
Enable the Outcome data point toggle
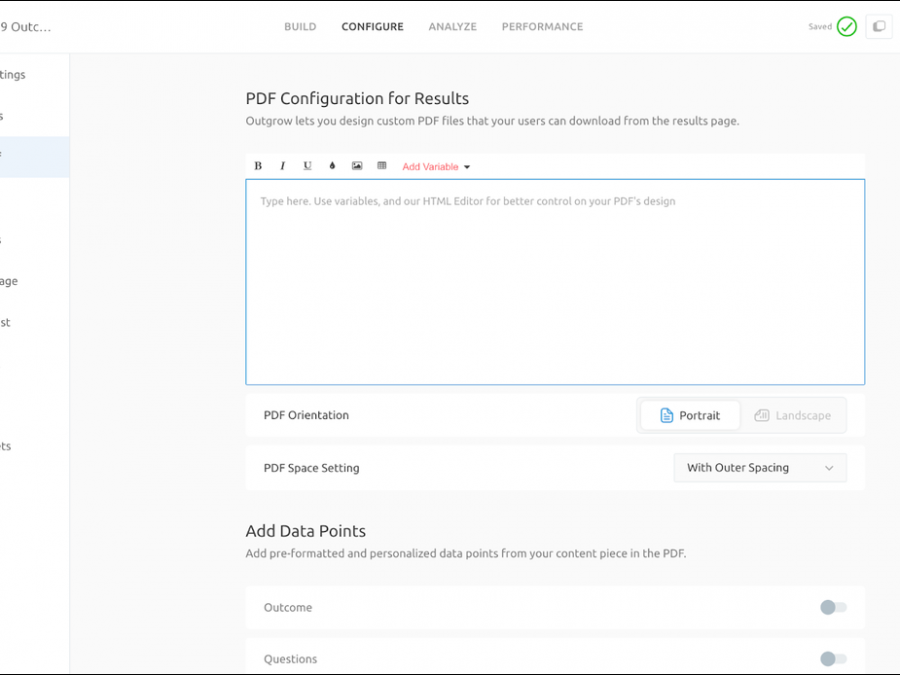[832, 607]
